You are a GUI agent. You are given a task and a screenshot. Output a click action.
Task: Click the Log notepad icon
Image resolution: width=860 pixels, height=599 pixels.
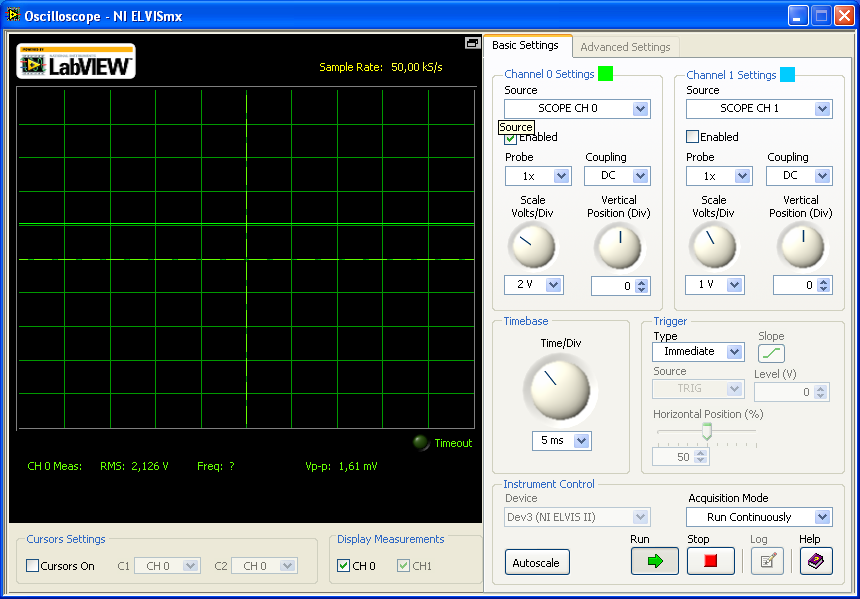coord(767,561)
